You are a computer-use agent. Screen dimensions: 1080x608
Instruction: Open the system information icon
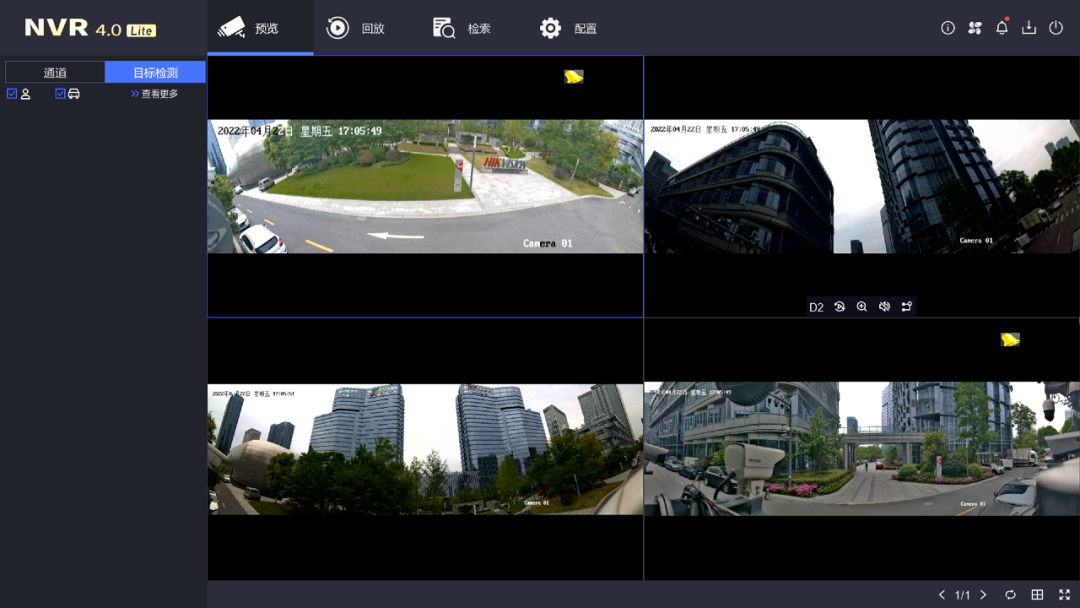click(948, 28)
